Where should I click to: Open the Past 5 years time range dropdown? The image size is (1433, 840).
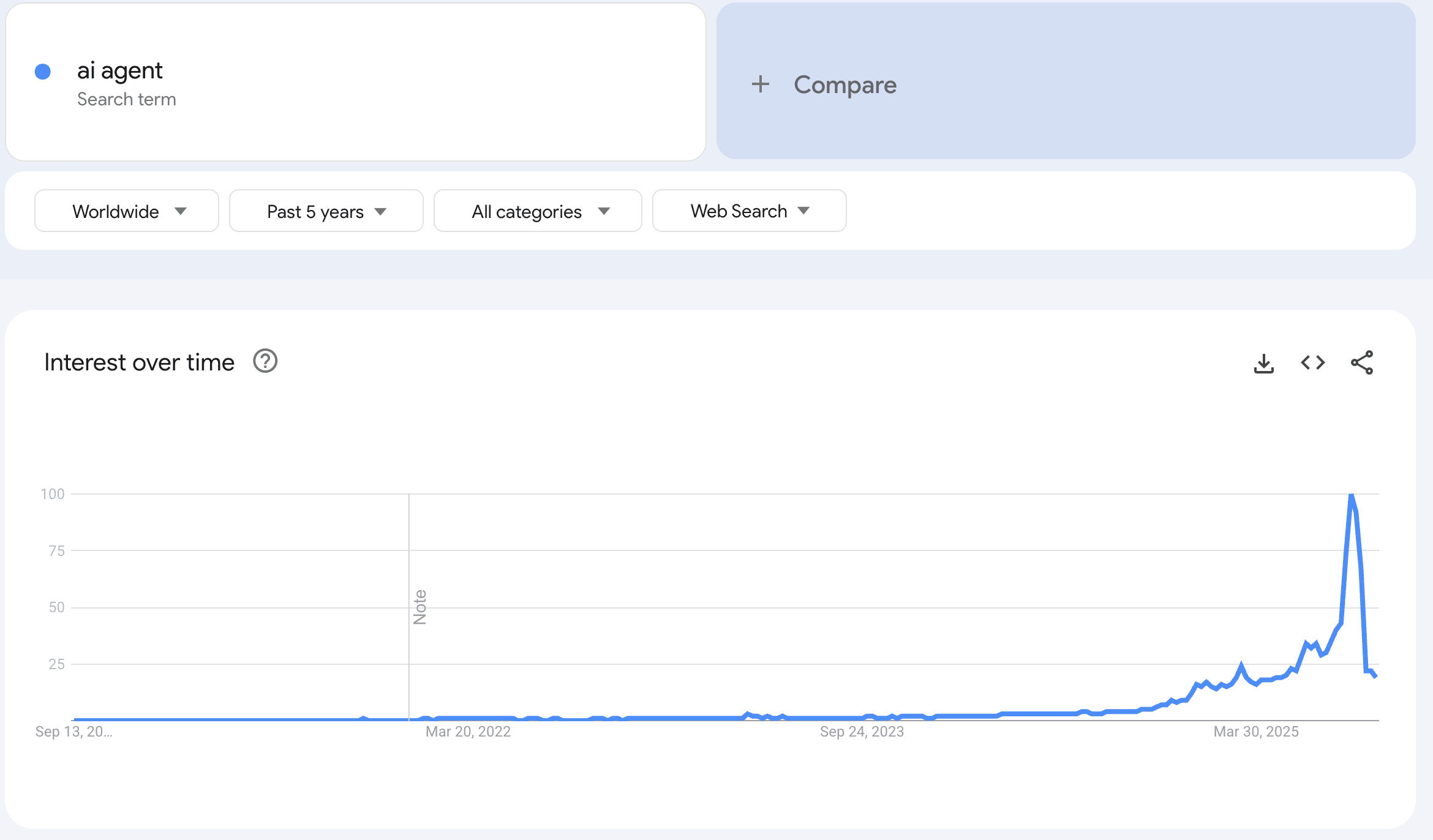pos(326,211)
